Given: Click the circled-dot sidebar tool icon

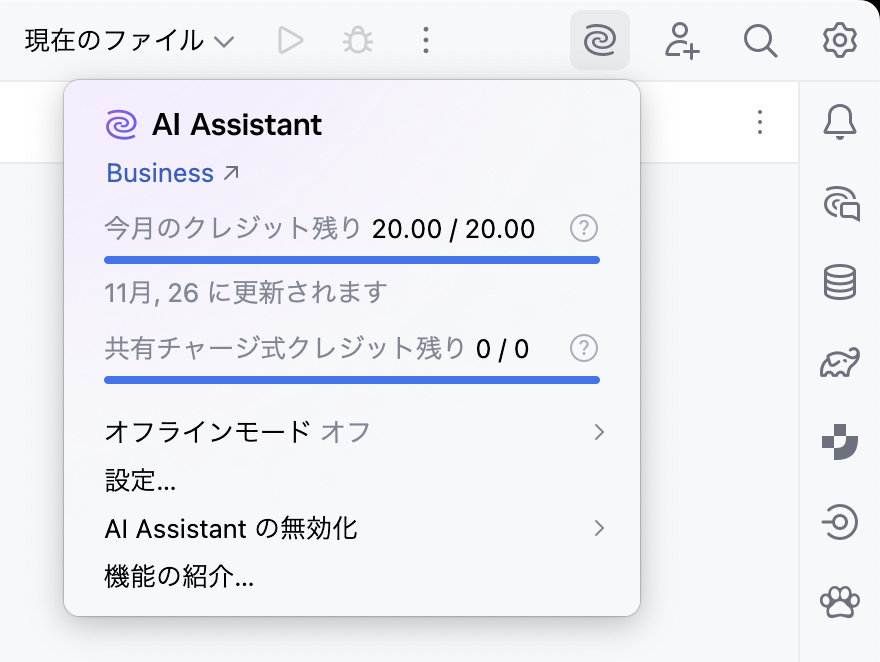Looking at the screenshot, I should tap(840, 522).
